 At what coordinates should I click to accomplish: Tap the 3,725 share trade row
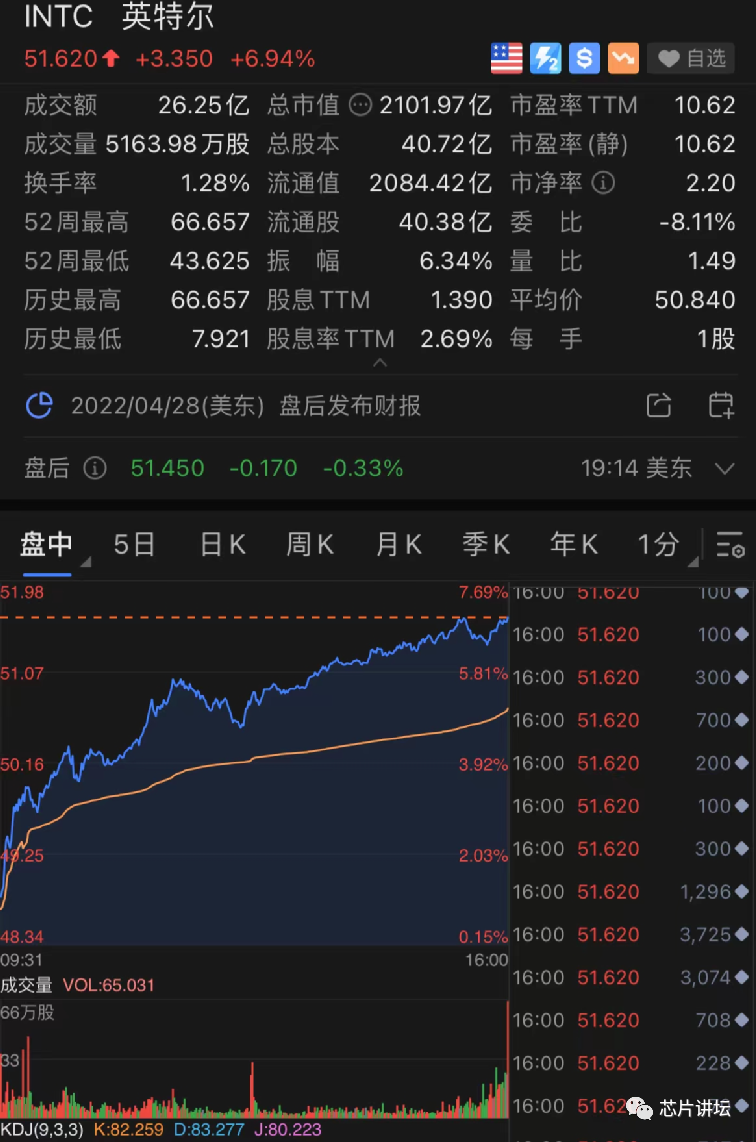click(x=631, y=934)
